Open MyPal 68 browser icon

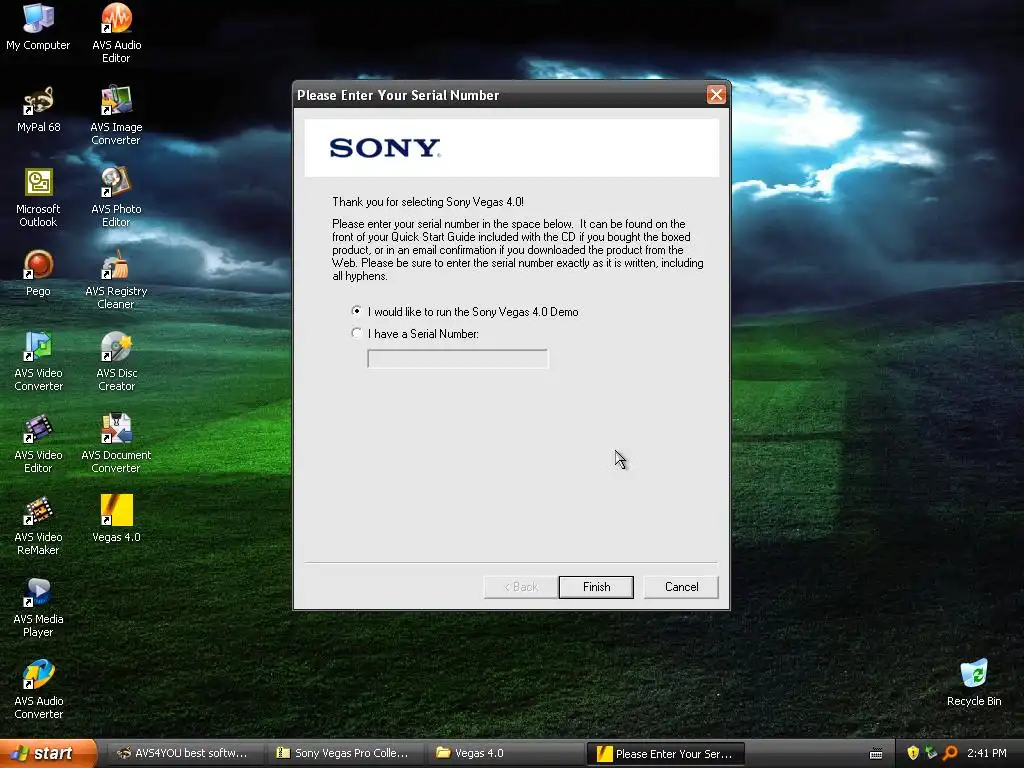click(x=39, y=110)
